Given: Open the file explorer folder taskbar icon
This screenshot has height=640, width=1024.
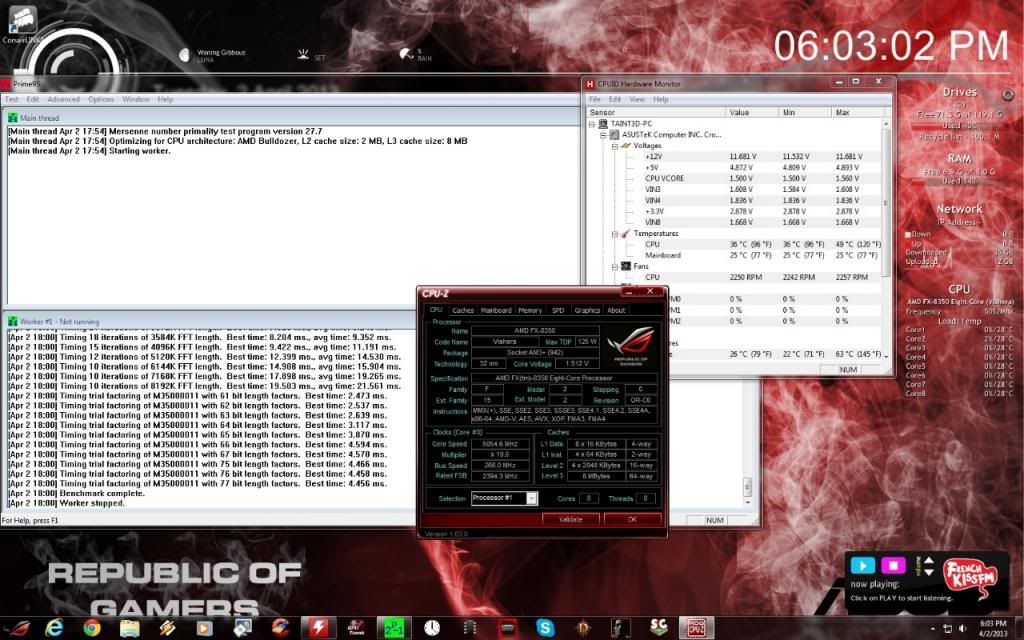Looking at the screenshot, I should pyautogui.click(x=129, y=627).
